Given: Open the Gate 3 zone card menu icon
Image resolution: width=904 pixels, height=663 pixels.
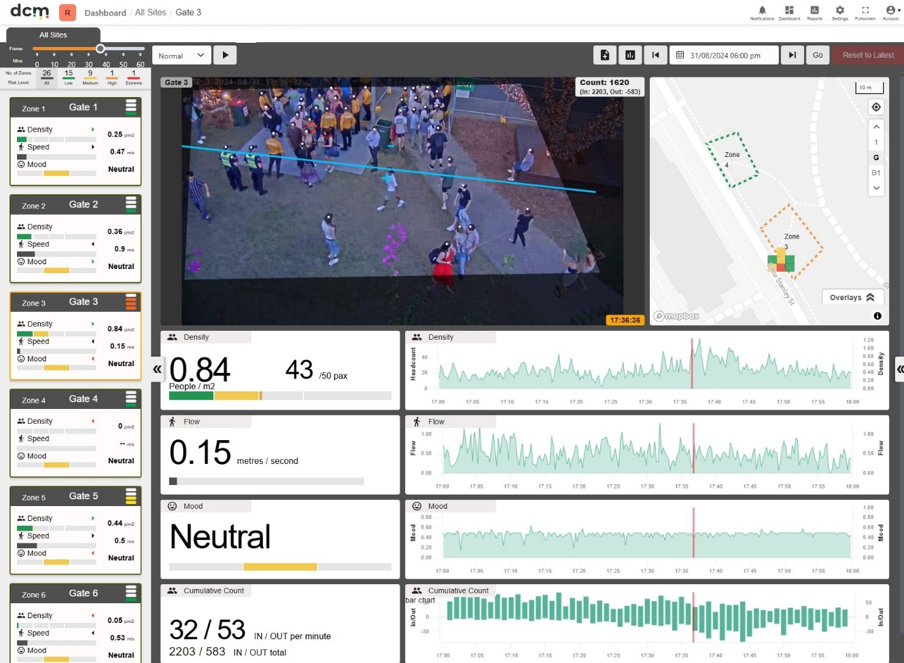Looking at the screenshot, I should (x=131, y=302).
